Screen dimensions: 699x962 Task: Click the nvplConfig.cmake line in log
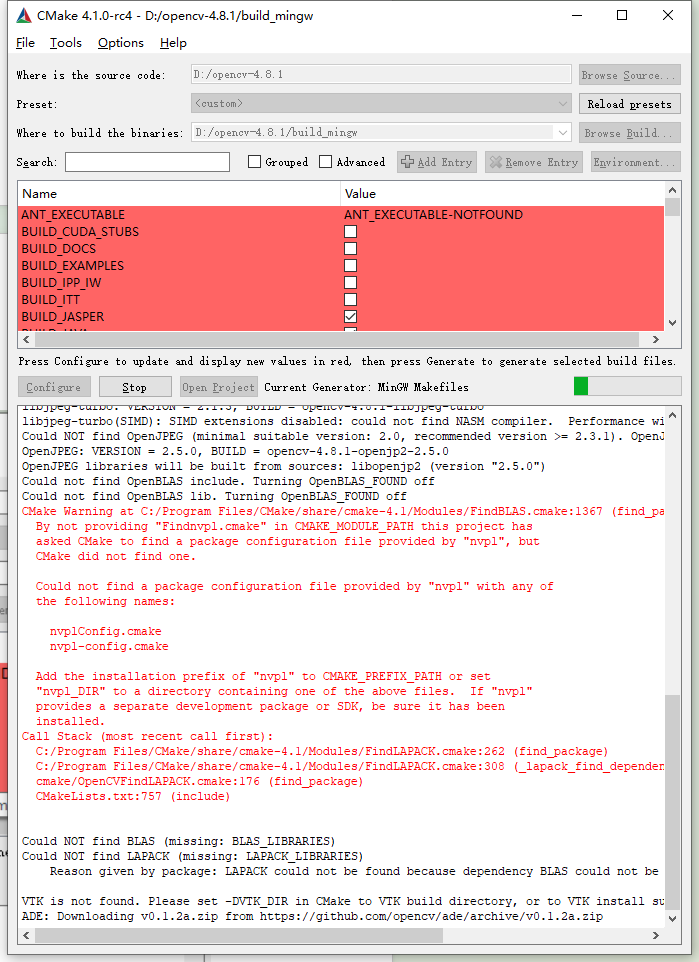[106, 631]
